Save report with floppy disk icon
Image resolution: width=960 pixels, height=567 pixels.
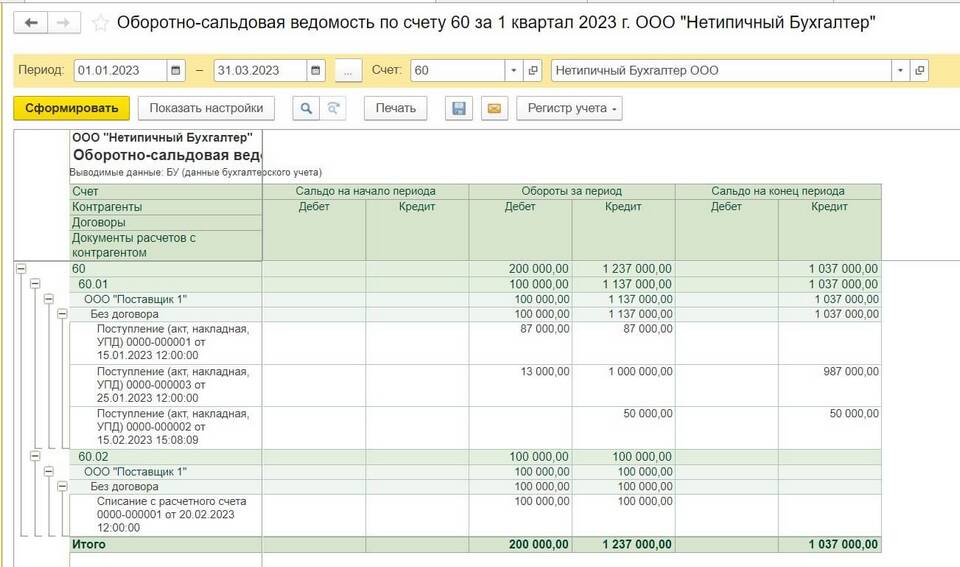pyautogui.click(x=459, y=108)
